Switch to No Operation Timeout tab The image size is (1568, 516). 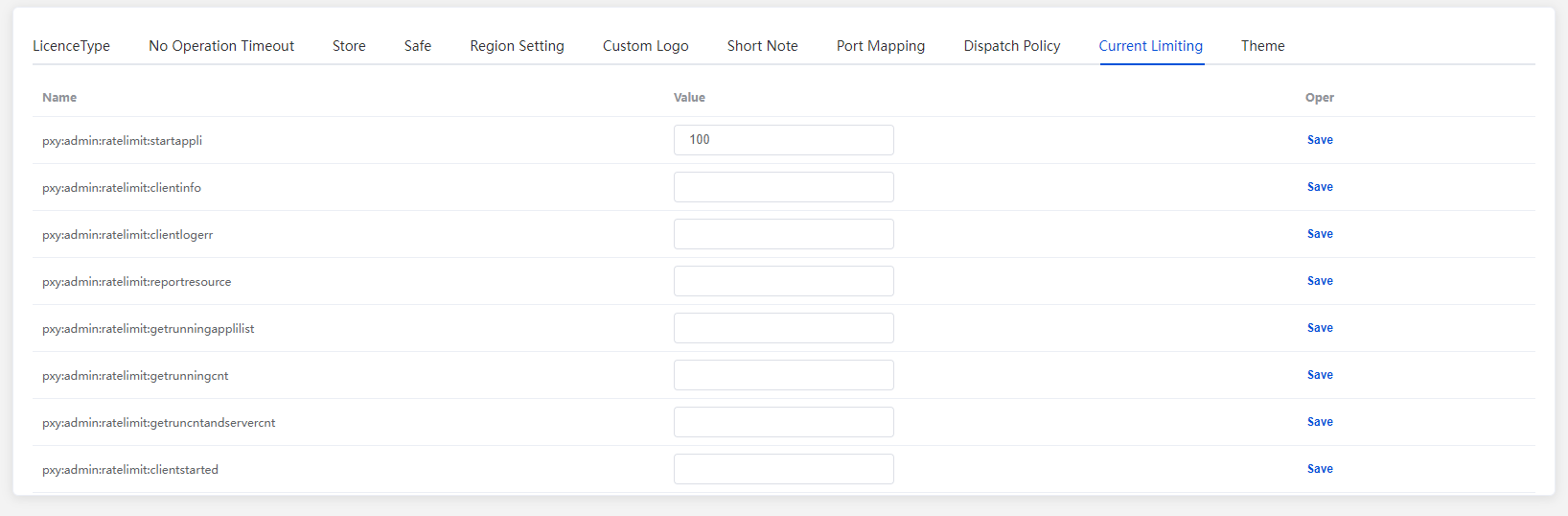[x=221, y=46]
